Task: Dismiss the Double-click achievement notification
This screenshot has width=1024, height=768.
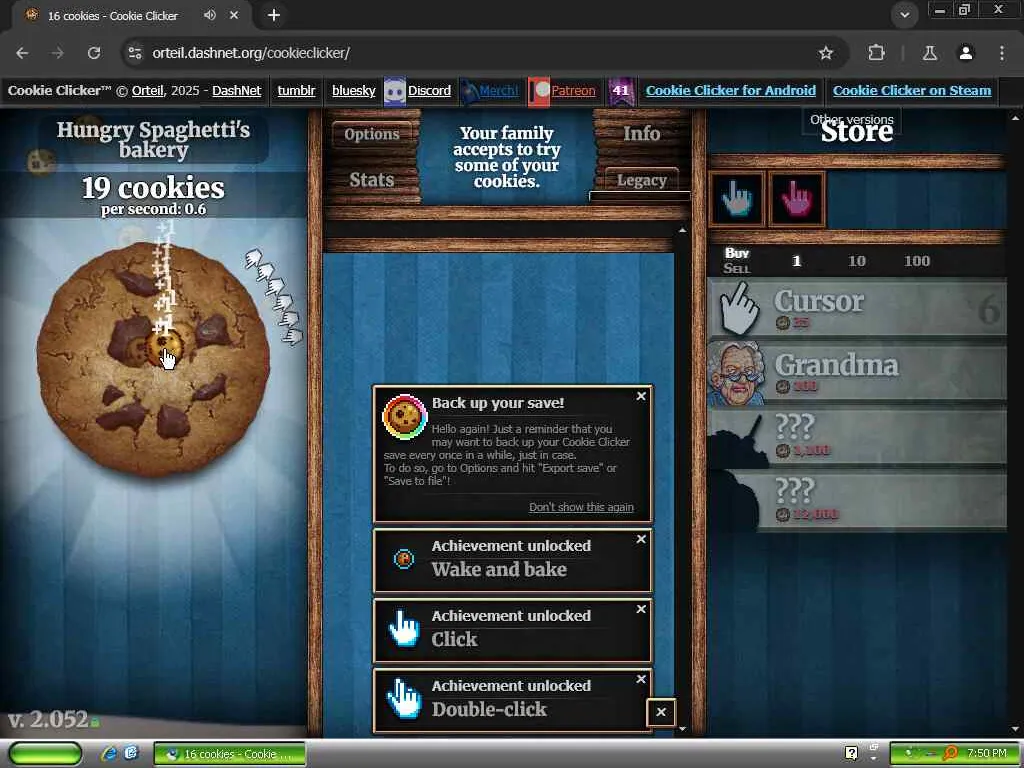Action: (641, 679)
